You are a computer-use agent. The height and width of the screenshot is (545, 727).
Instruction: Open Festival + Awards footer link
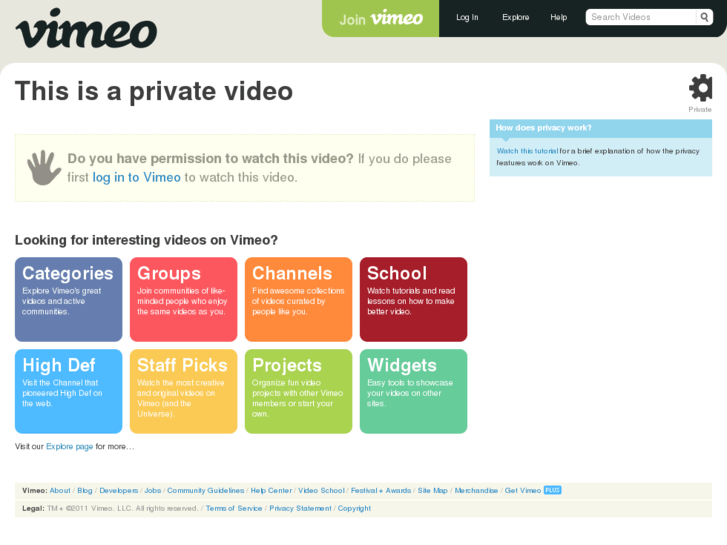pyautogui.click(x=381, y=490)
